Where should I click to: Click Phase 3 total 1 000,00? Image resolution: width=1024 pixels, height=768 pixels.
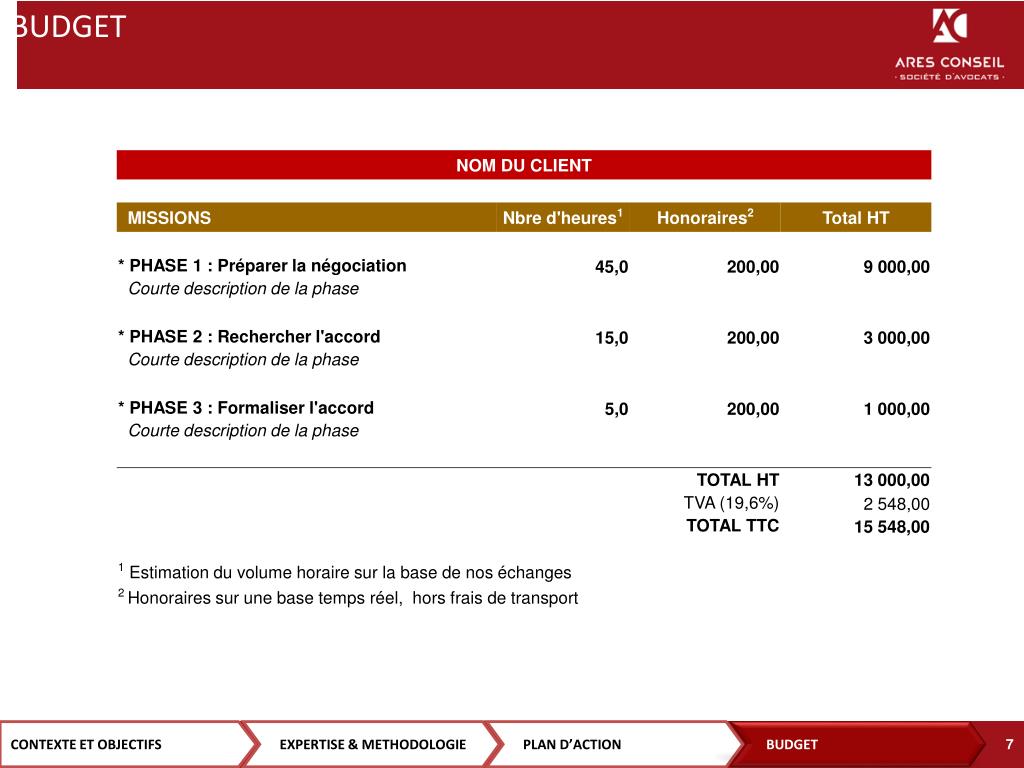[x=897, y=409]
